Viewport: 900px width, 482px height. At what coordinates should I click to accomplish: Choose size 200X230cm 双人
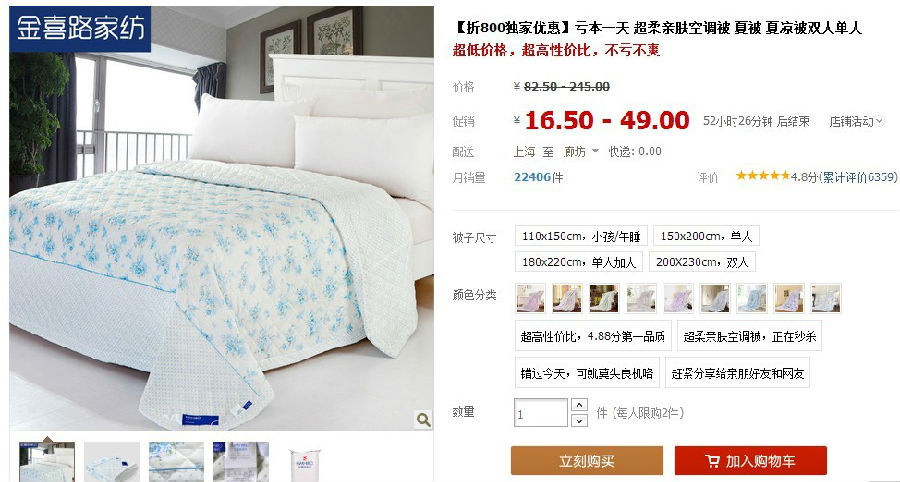702,262
